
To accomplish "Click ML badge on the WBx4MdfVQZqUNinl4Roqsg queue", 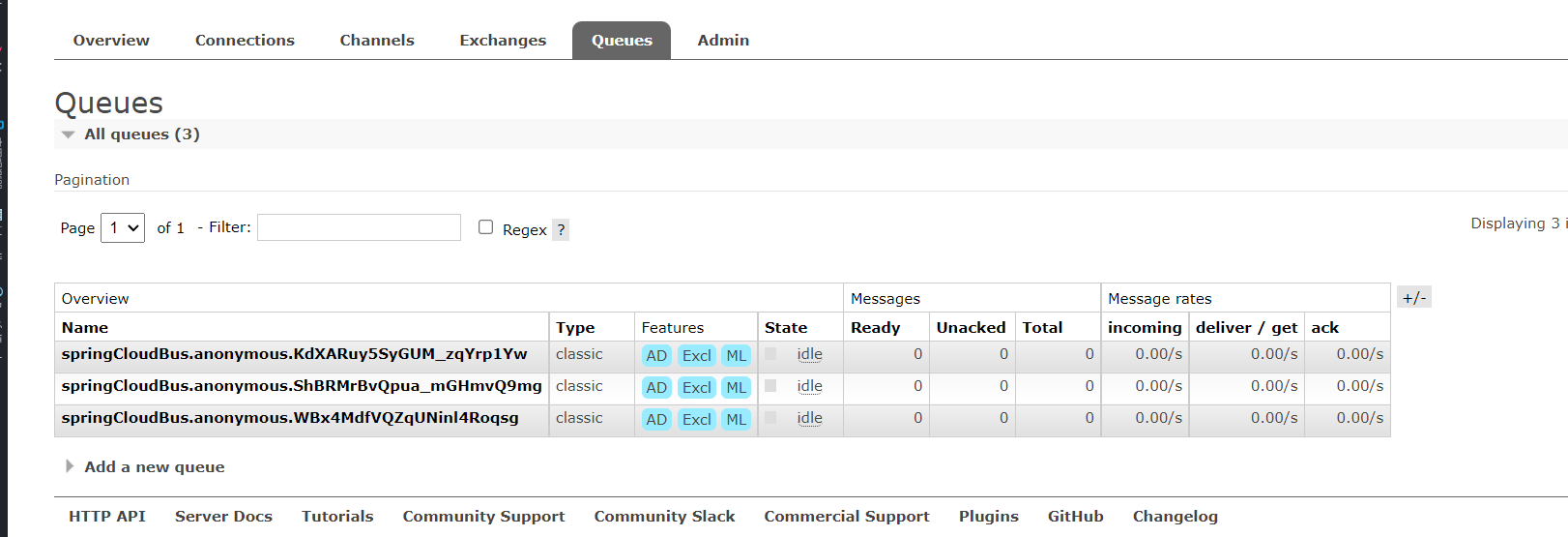I will (737, 420).
